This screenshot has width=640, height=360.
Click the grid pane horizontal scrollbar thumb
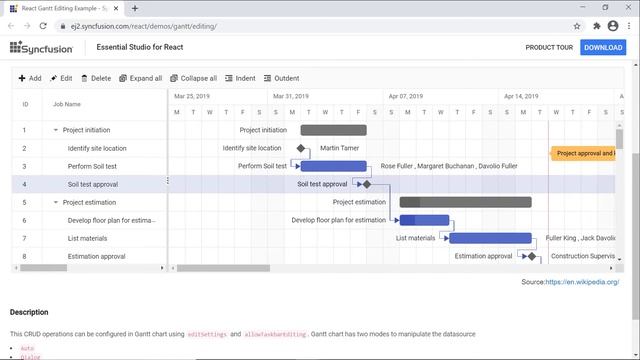tap(44, 268)
